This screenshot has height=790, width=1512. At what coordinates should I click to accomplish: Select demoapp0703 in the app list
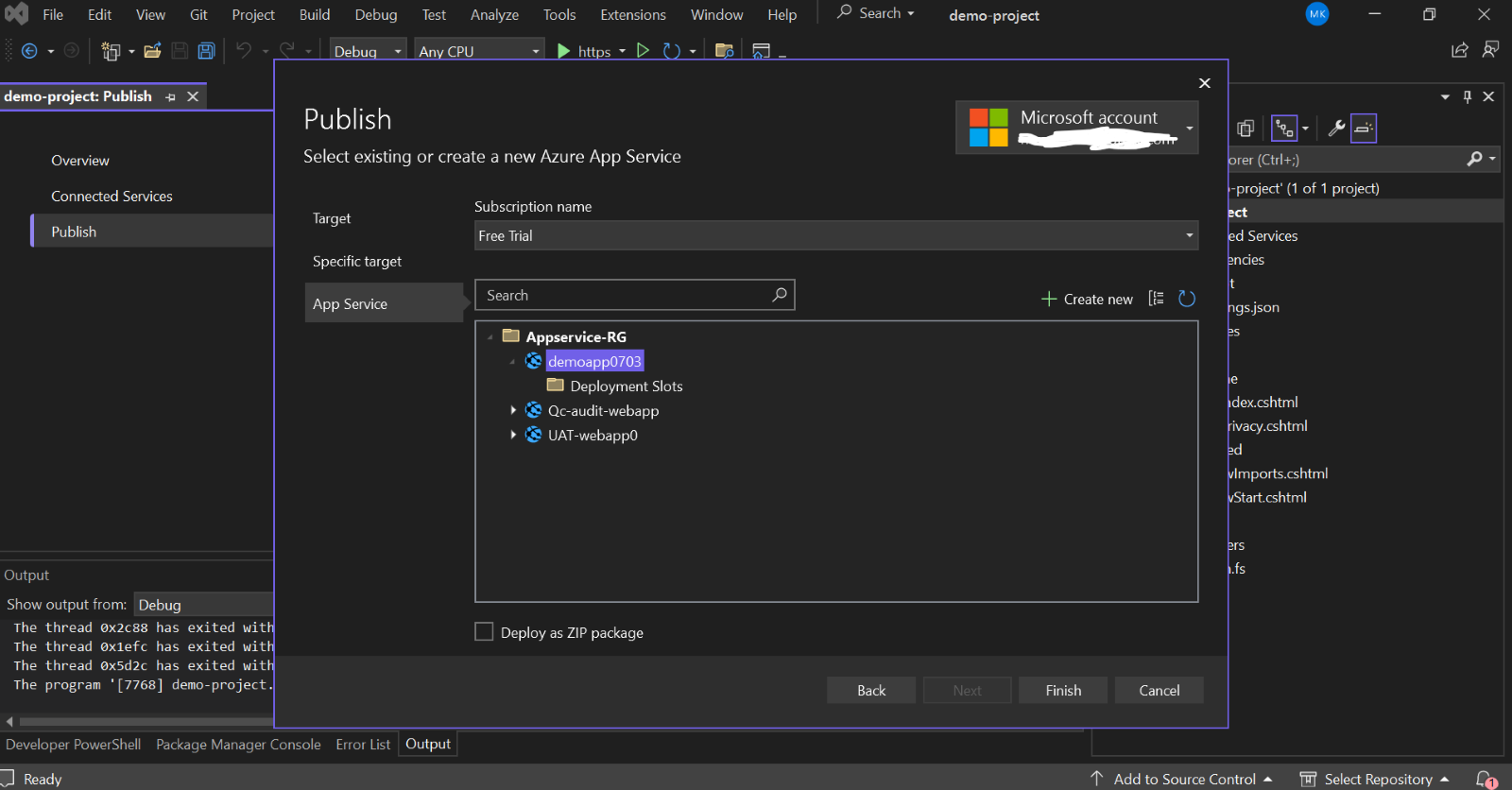pyautogui.click(x=594, y=362)
